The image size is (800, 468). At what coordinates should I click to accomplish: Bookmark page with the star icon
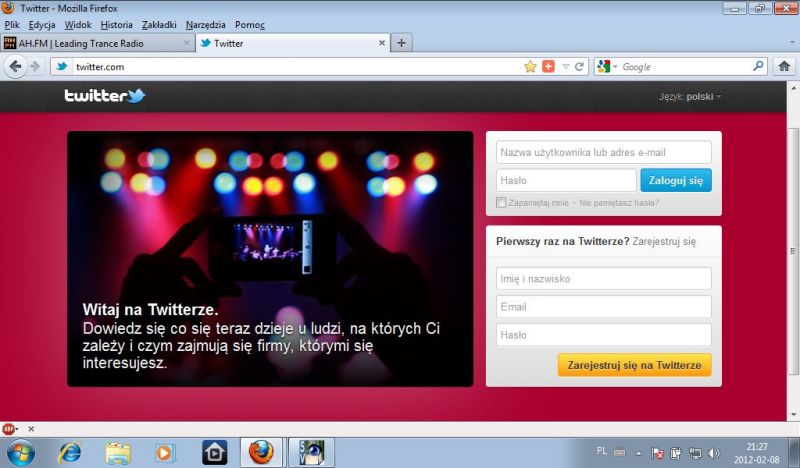(x=530, y=66)
